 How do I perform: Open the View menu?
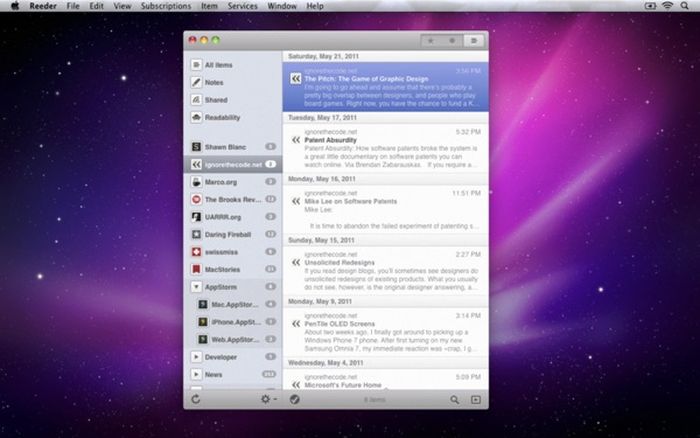[122, 6]
